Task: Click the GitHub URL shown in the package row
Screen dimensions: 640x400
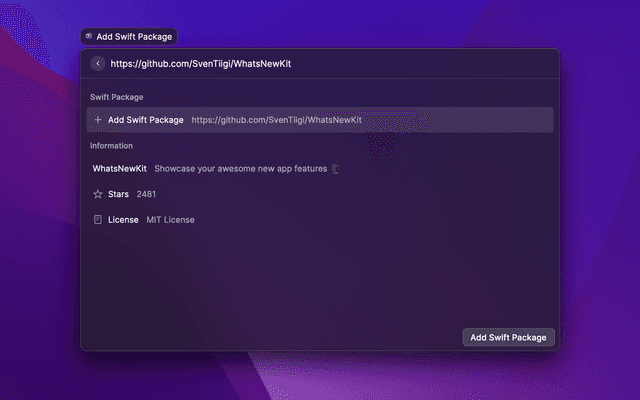Action: [277, 120]
